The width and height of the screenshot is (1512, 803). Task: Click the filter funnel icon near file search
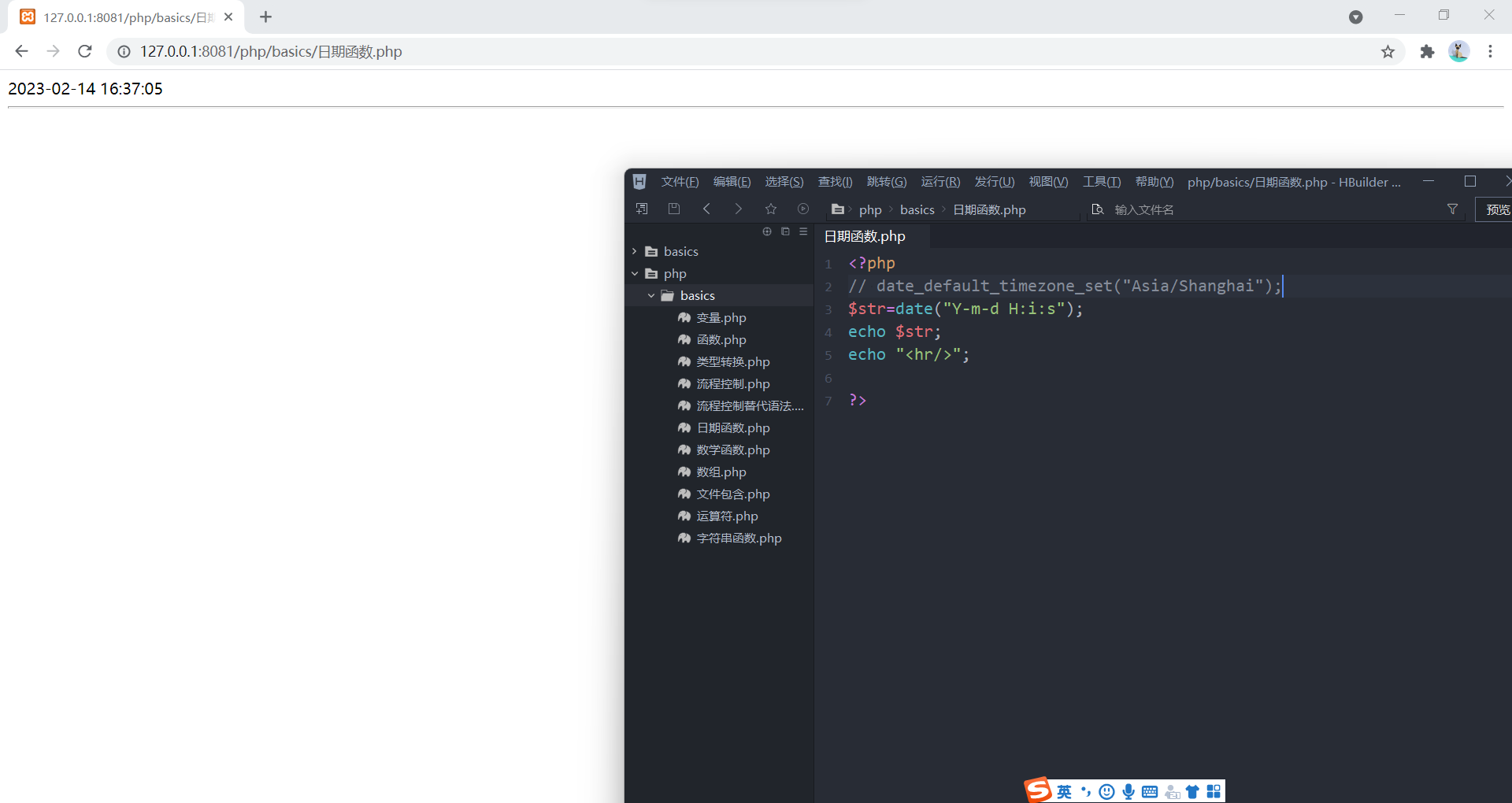pos(1451,209)
